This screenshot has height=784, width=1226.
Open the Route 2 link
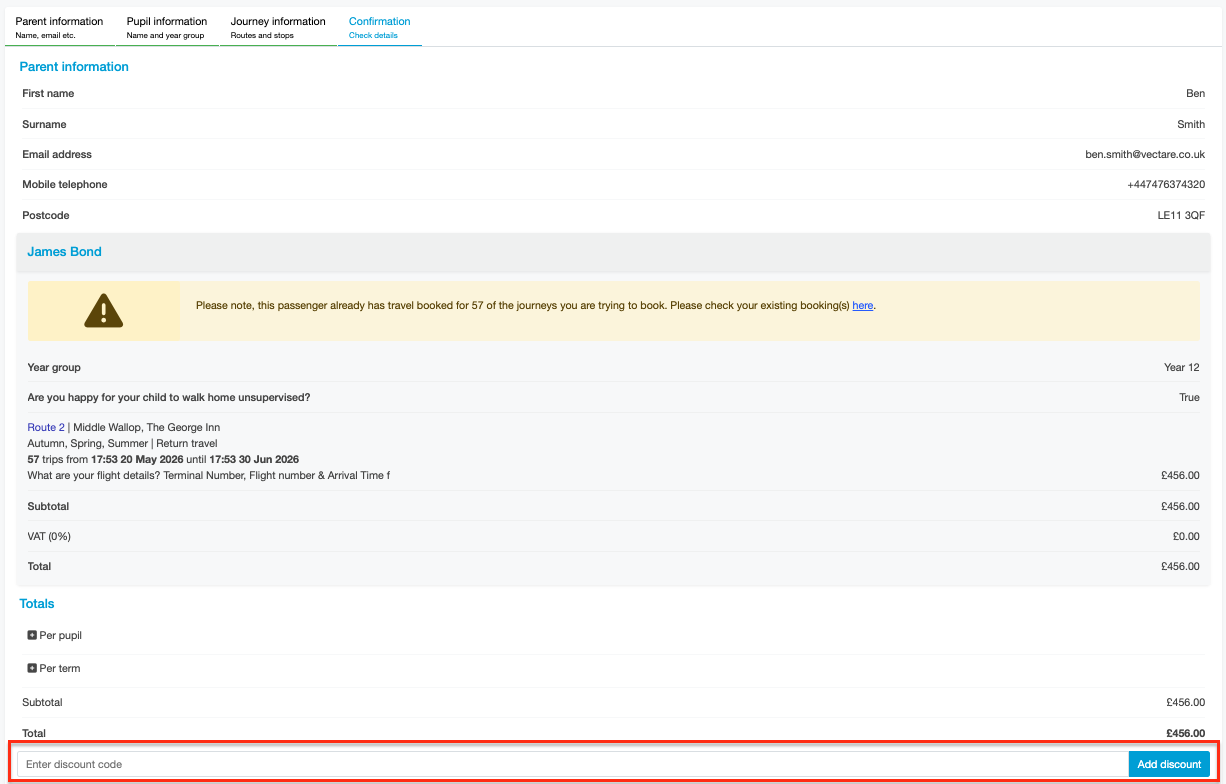(x=46, y=427)
